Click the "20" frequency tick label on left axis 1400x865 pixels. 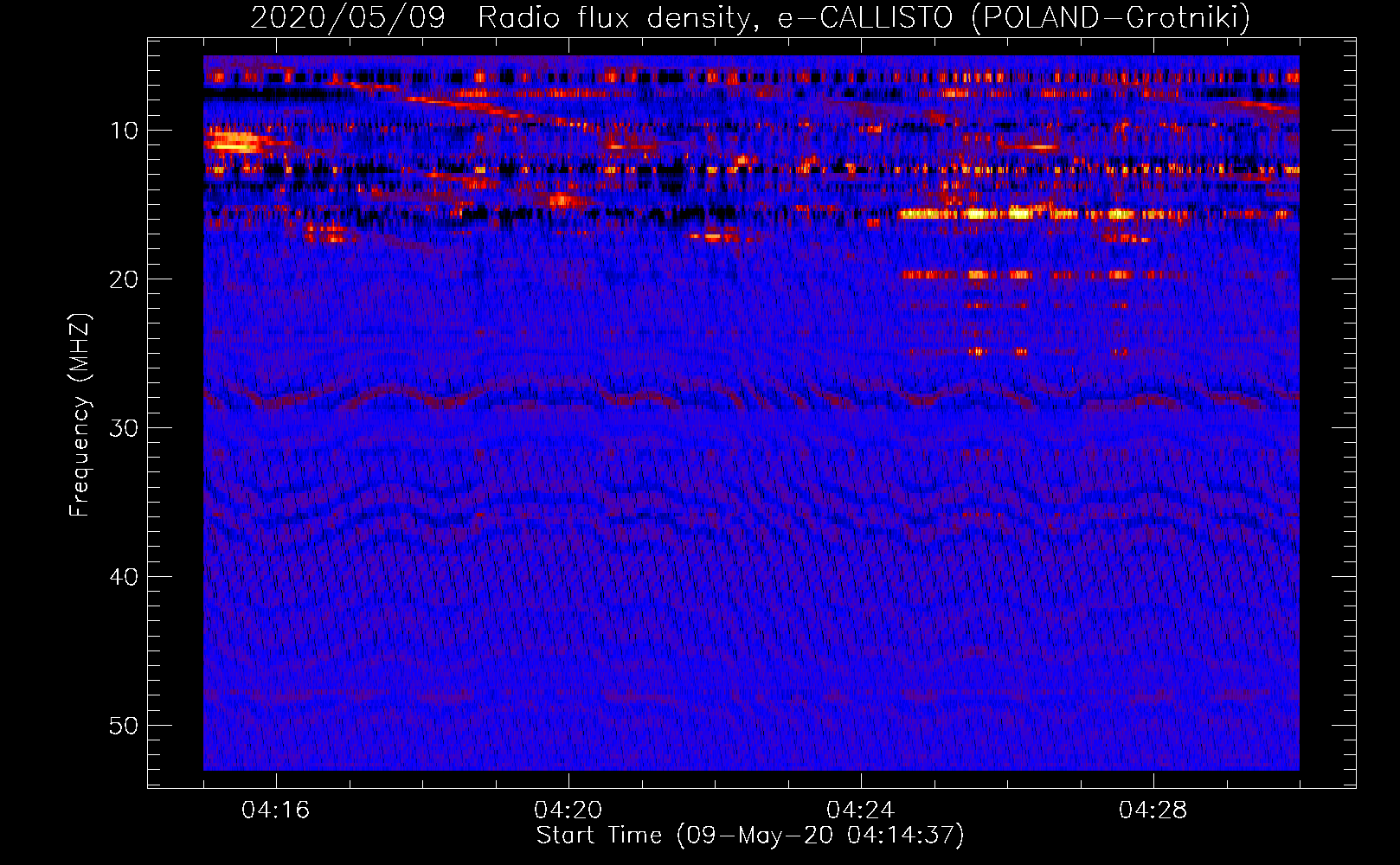(125, 279)
